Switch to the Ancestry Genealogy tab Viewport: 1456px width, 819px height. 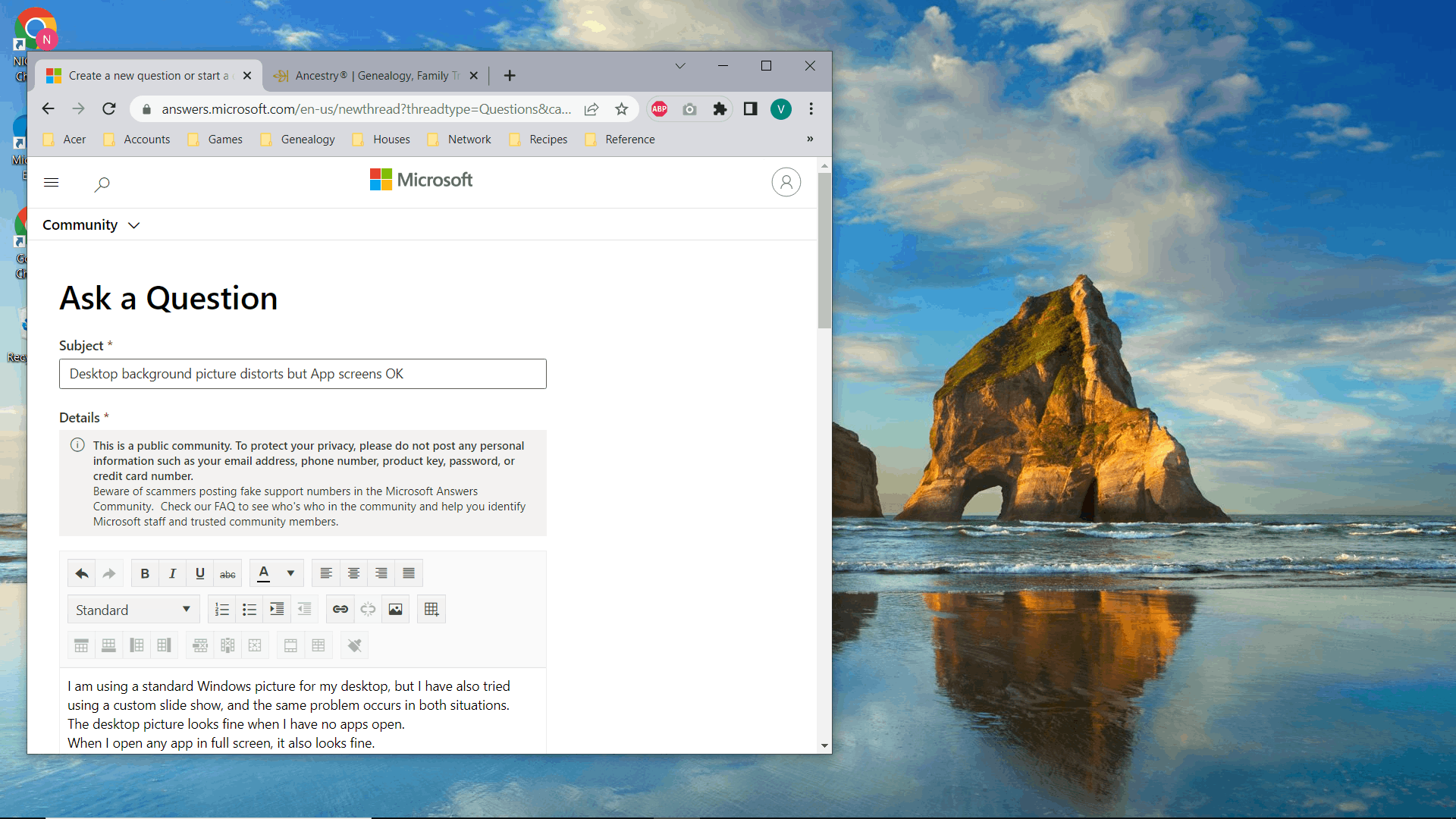tap(375, 76)
